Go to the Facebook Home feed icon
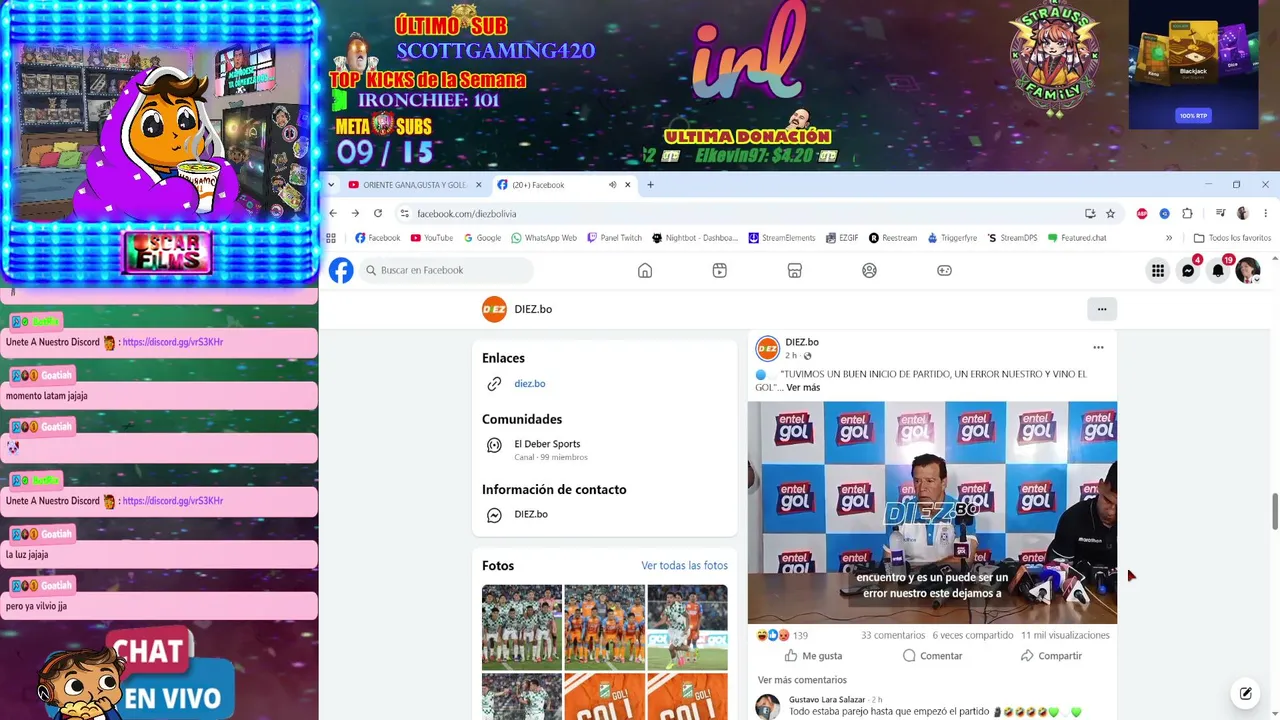Screen dimensions: 1280x720 [x=645, y=270]
